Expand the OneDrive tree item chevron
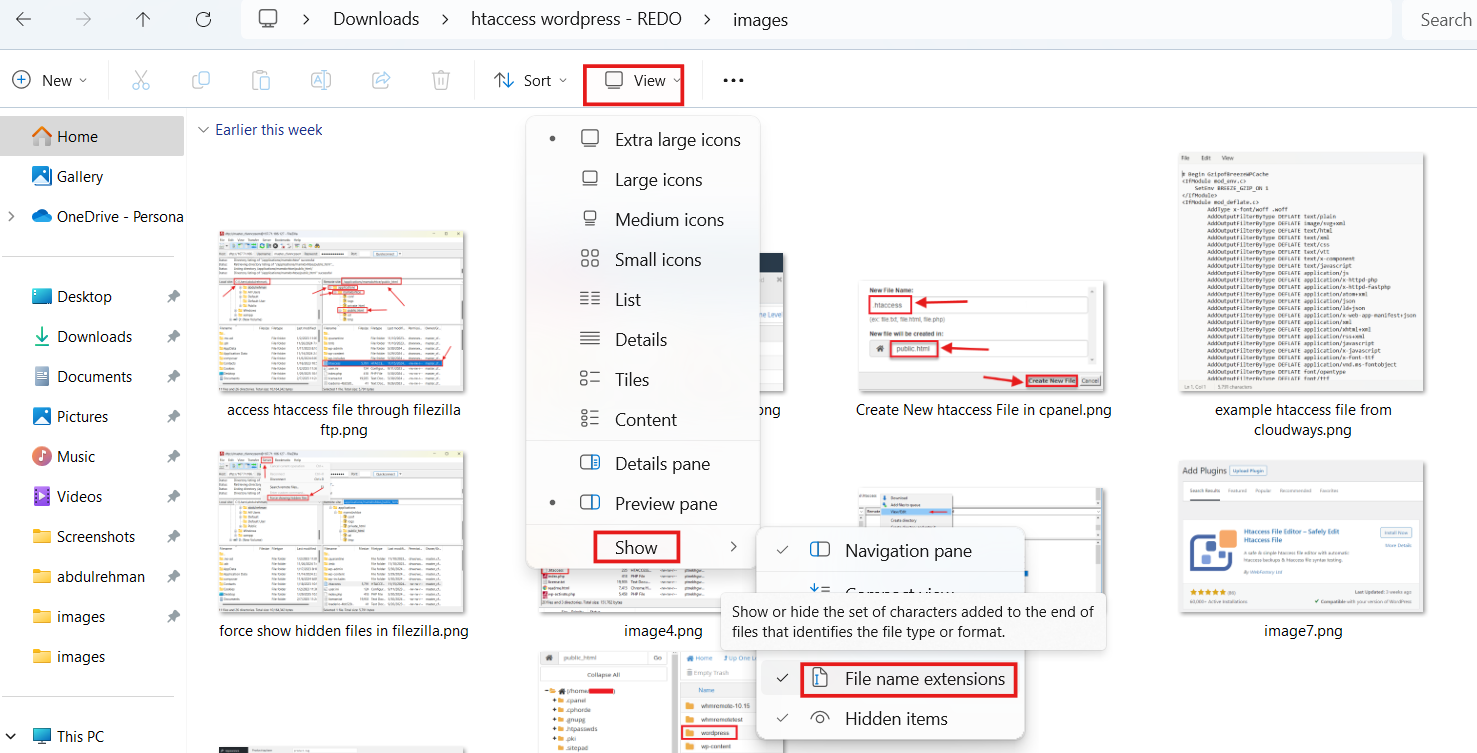 point(11,217)
